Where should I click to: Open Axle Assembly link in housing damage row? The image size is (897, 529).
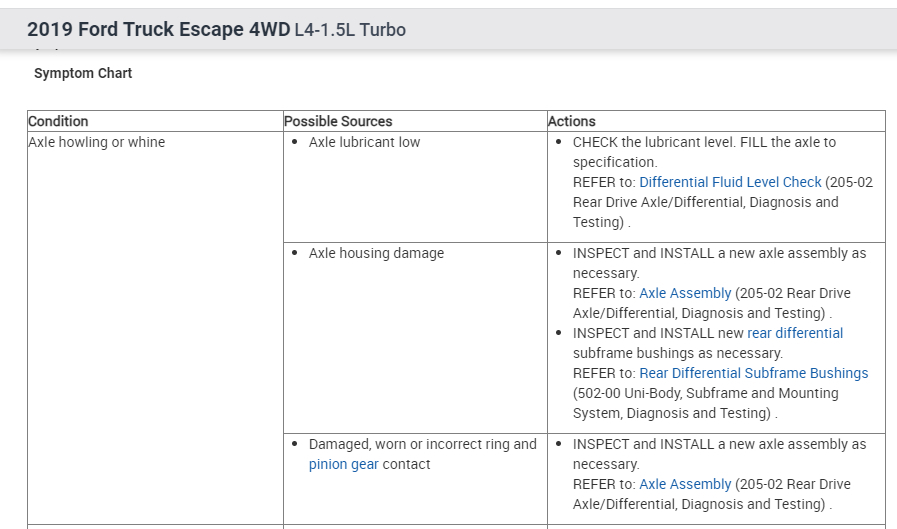pos(685,293)
